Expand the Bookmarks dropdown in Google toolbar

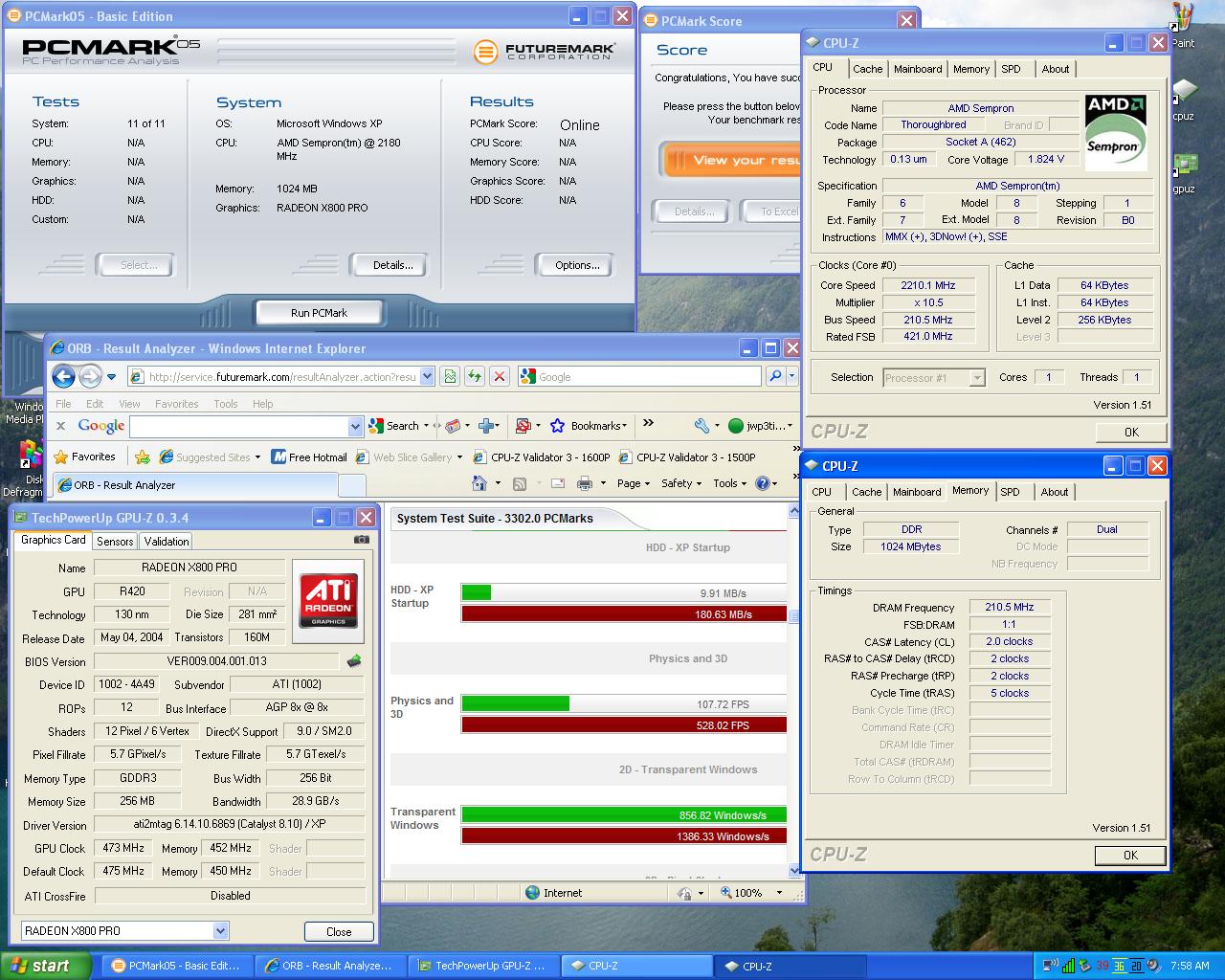624,426
